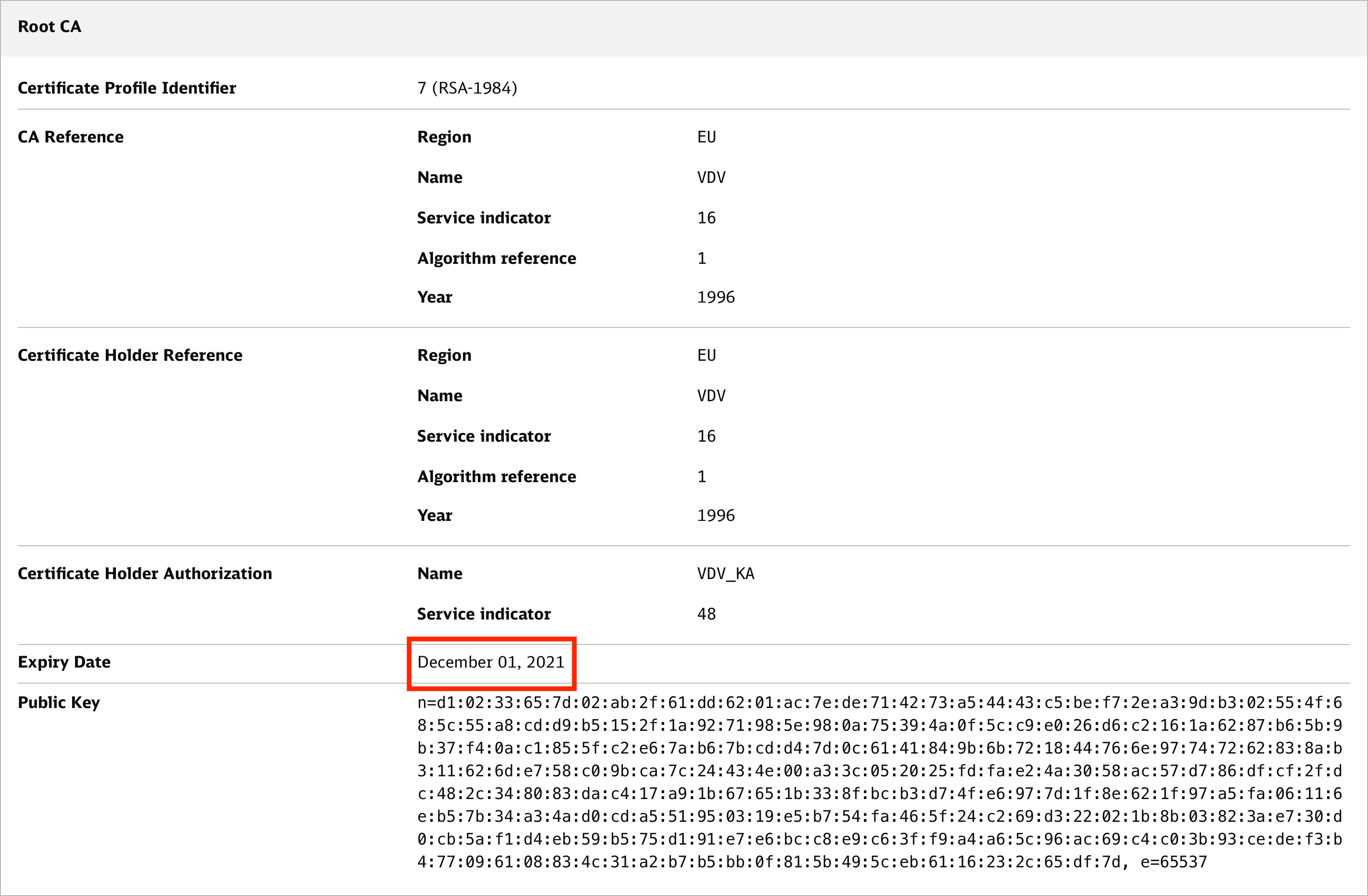The image size is (1368, 896).
Task: Click the Year label under CA Reference
Action: [435, 297]
